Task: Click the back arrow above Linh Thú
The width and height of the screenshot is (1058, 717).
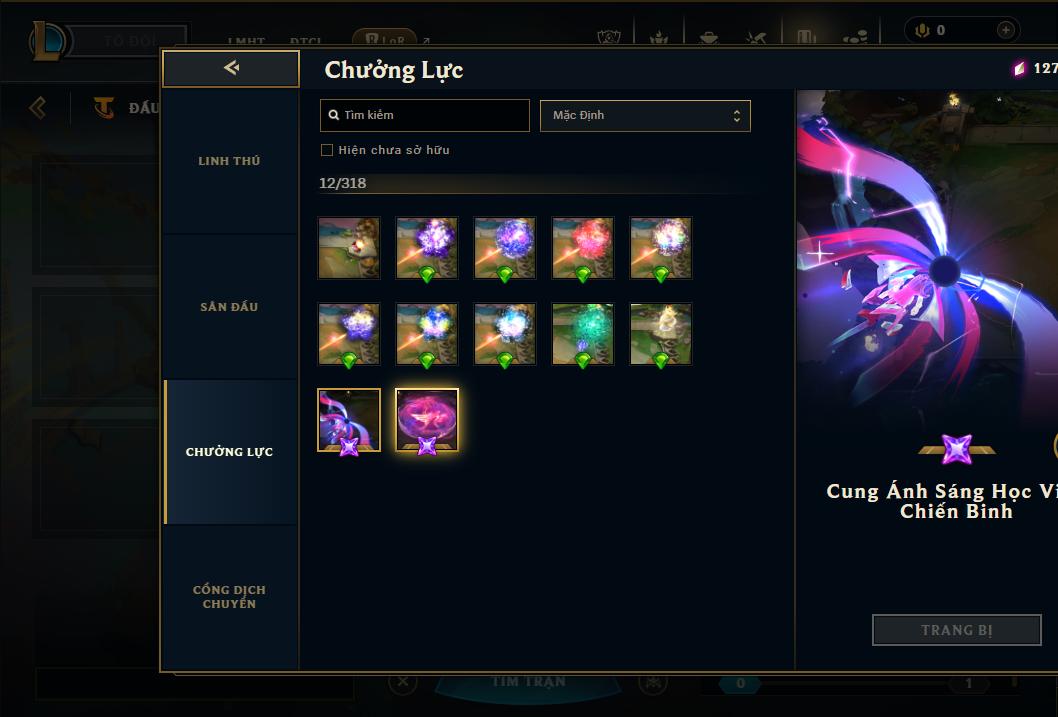Action: 231,68
